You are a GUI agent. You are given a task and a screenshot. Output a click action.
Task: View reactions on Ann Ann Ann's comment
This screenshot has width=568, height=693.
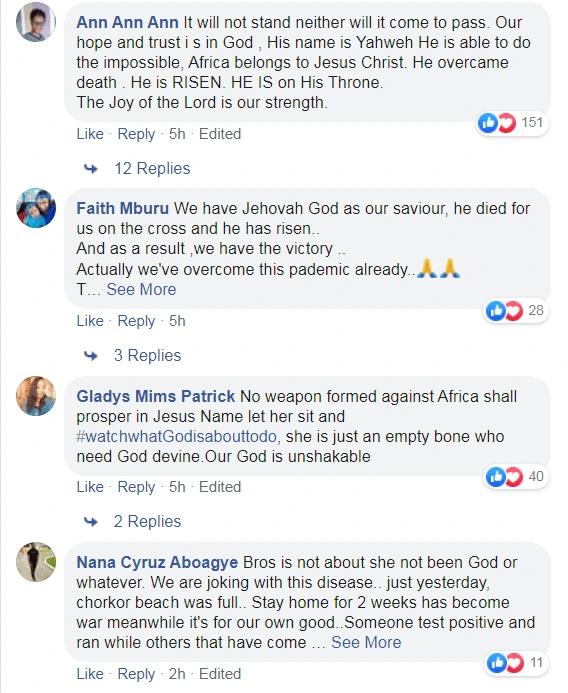click(x=513, y=122)
